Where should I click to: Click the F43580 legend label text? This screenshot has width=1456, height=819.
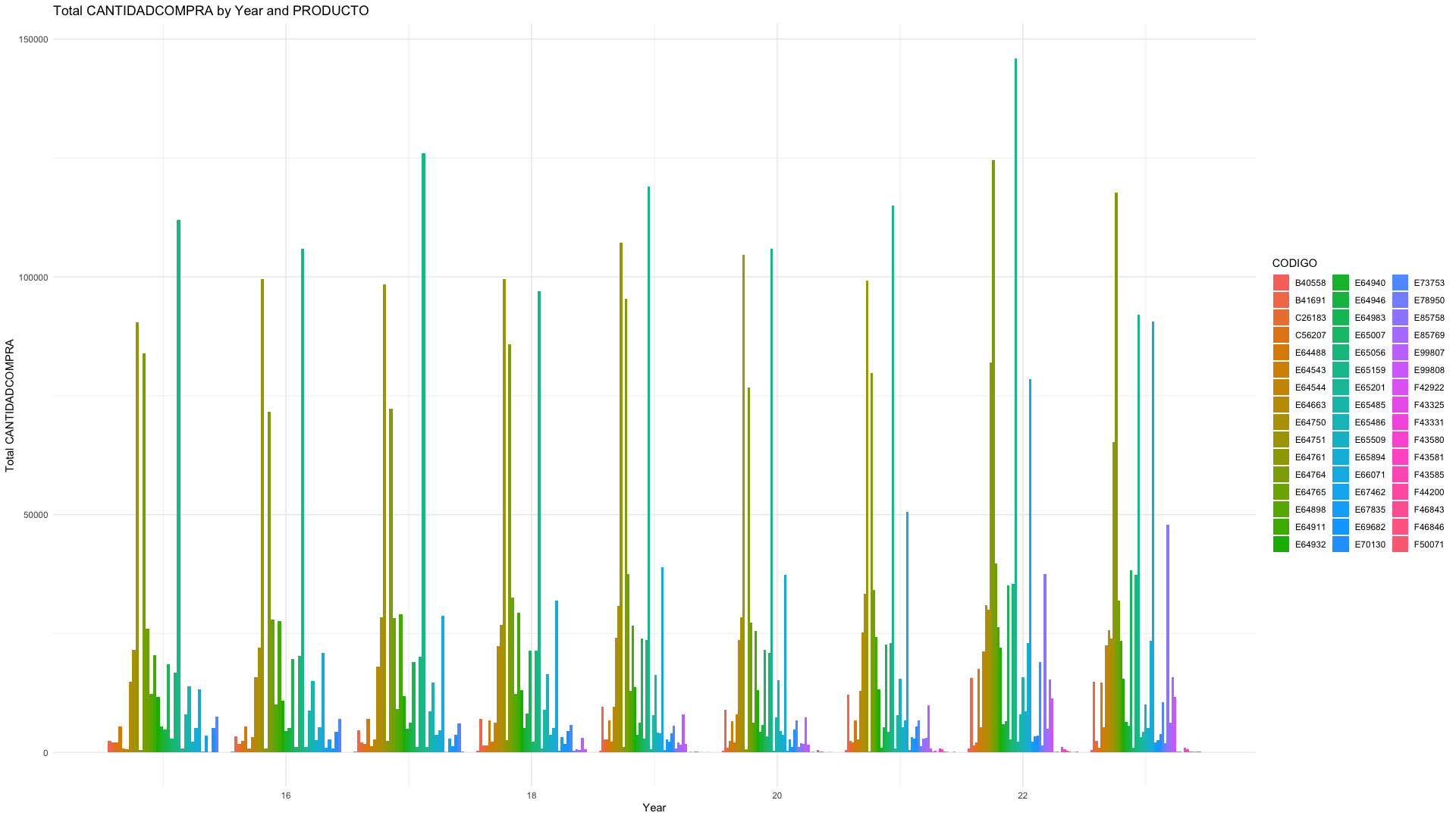(x=1429, y=440)
